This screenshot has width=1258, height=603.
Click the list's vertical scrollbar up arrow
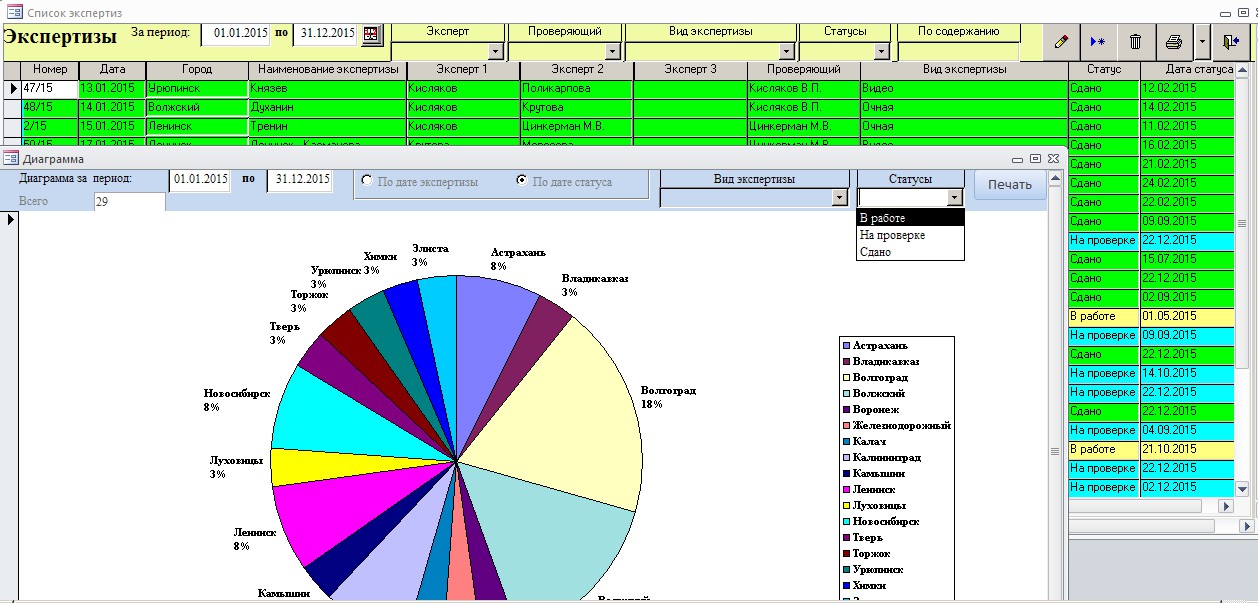tap(1242, 70)
